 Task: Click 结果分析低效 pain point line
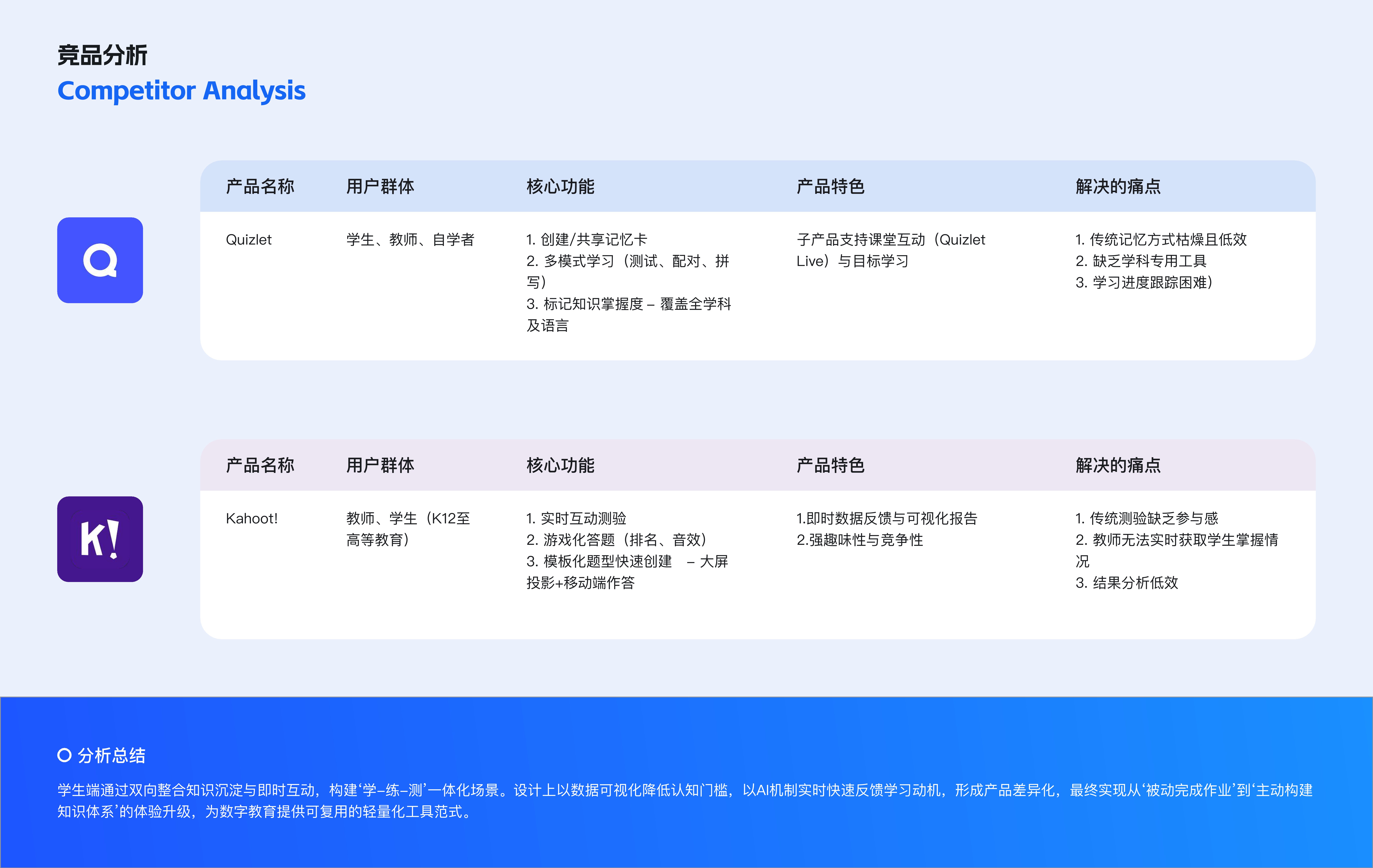[1127, 583]
